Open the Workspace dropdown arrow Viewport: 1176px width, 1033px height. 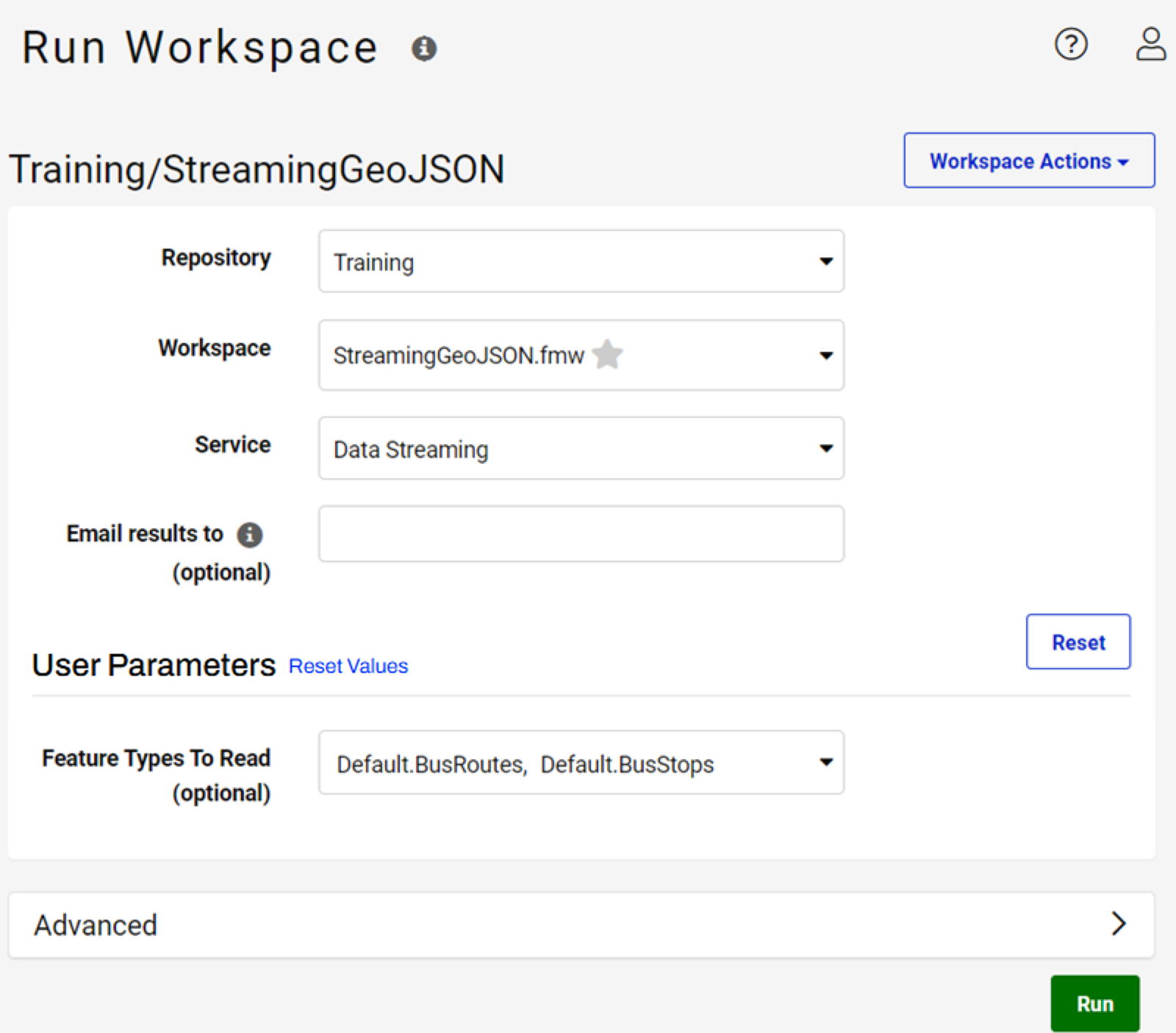click(x=826, y=356)
